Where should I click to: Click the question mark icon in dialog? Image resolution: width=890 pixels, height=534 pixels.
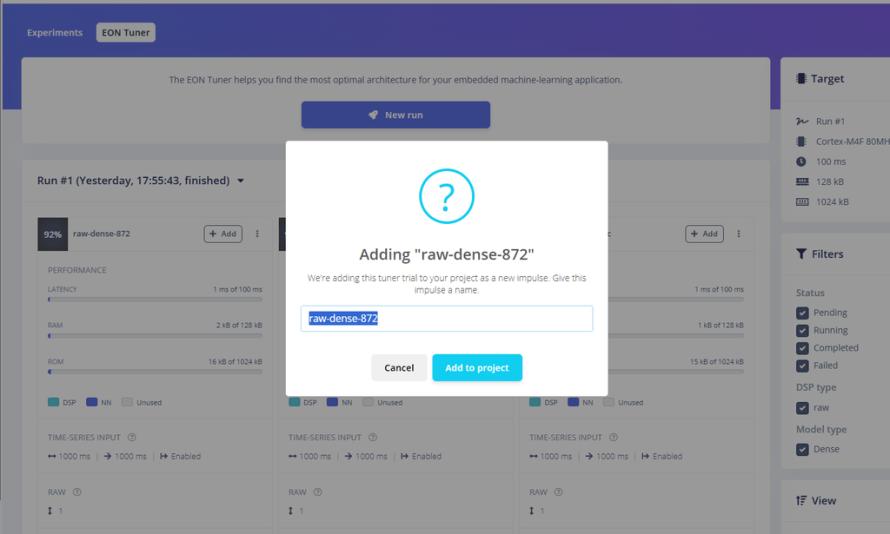446,196
